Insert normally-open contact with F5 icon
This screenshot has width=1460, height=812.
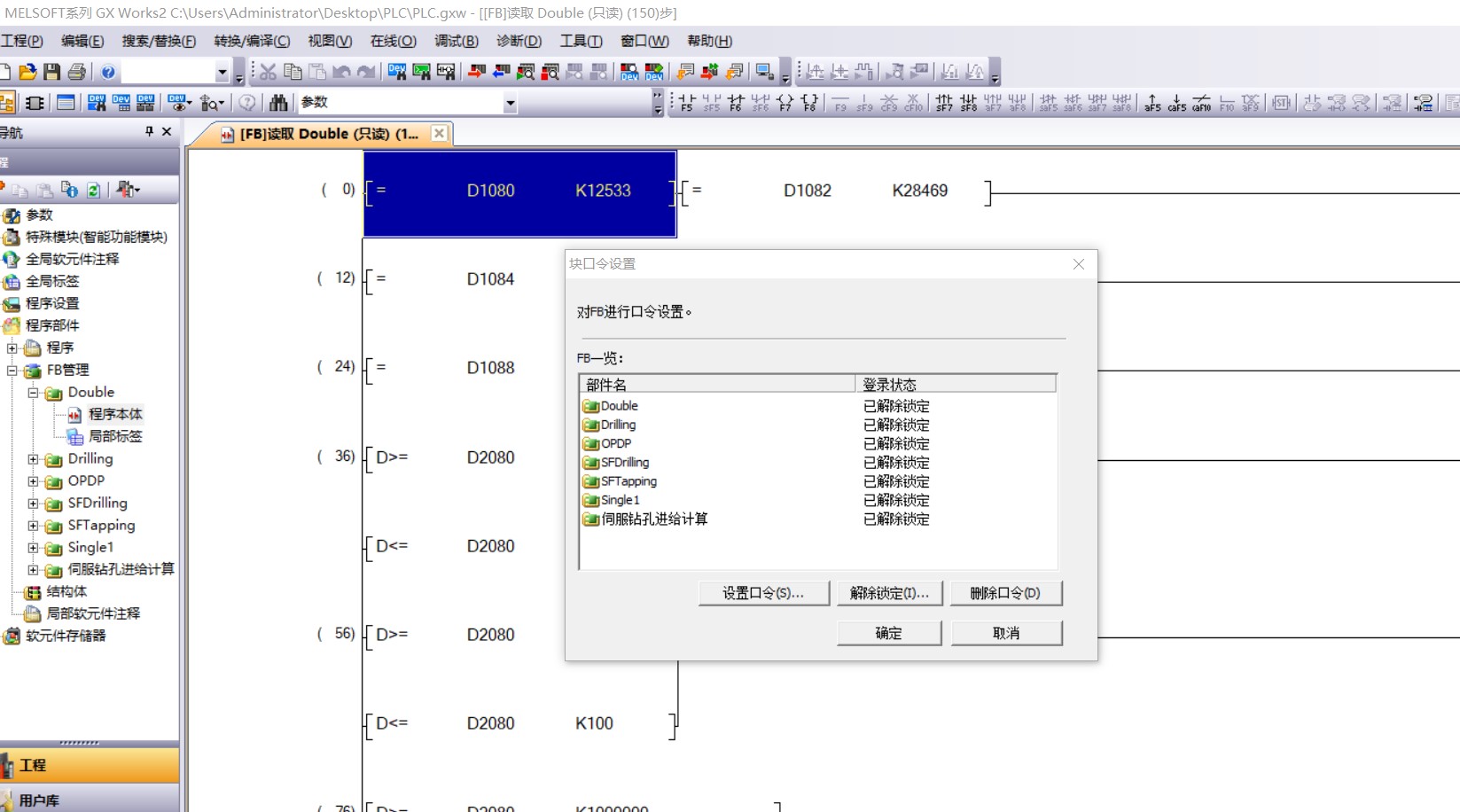pos(686,103)
